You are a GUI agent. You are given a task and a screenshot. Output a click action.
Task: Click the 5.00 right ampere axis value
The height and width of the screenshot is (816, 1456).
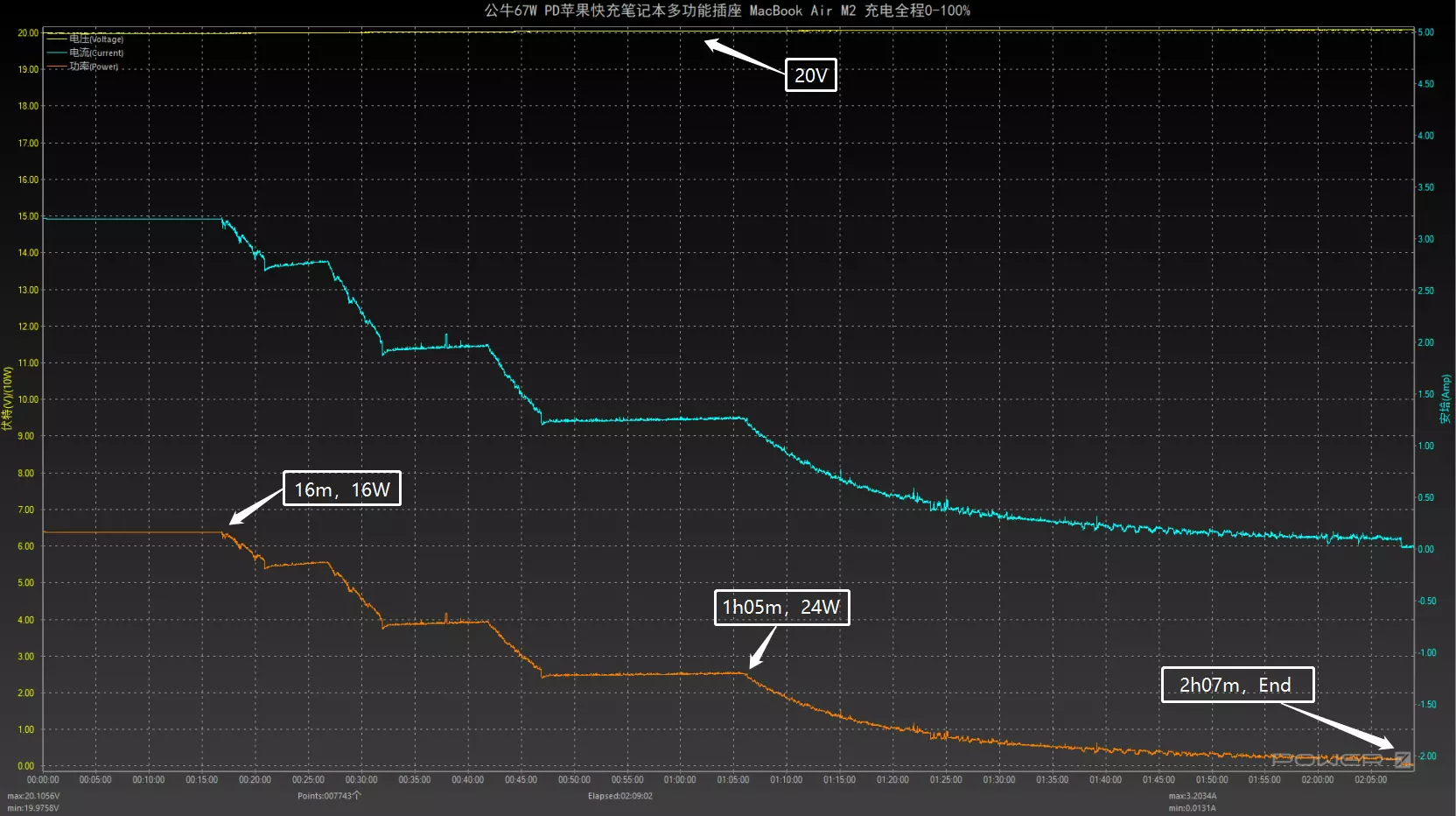1426,32
